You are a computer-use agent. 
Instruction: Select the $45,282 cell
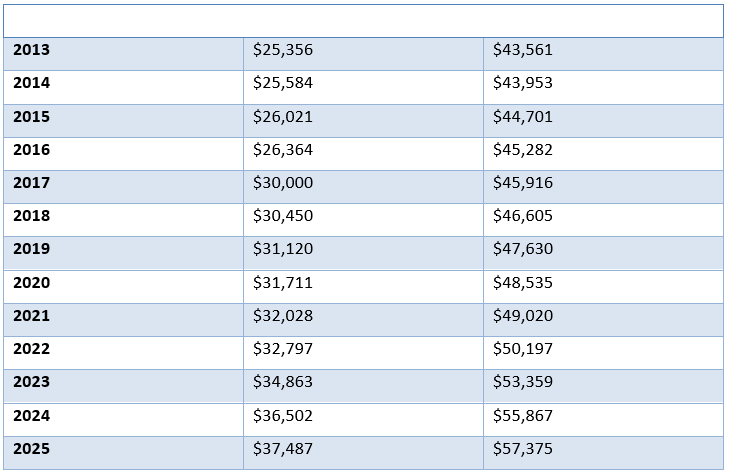click(x=523, y=150)
